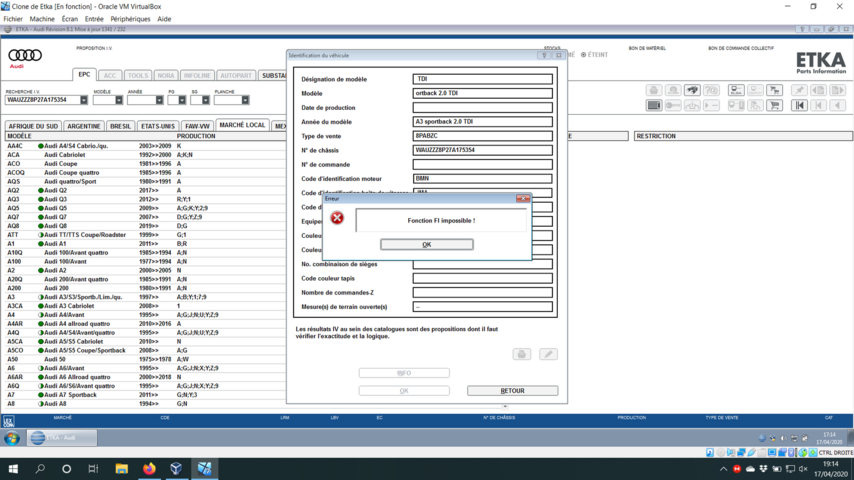
Task: Click guest tray speaker volume icon
Action: click(783, 438)
